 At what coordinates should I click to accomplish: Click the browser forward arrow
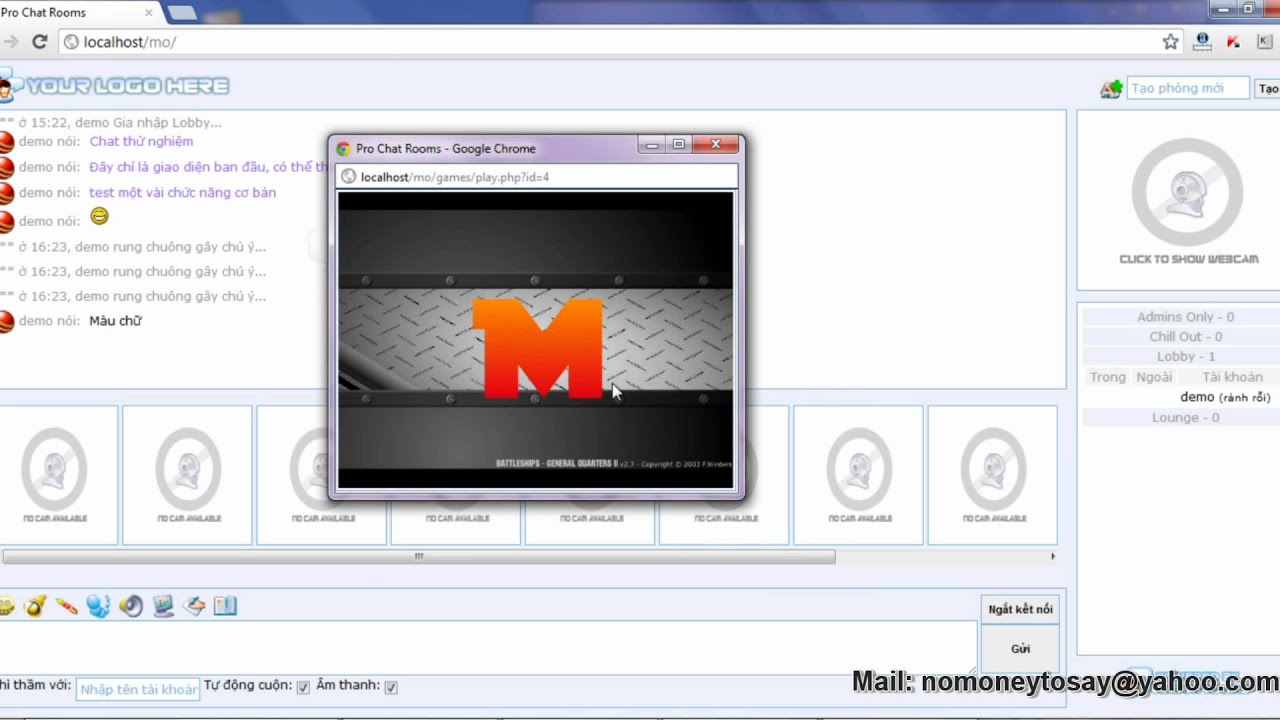(10, 42)
